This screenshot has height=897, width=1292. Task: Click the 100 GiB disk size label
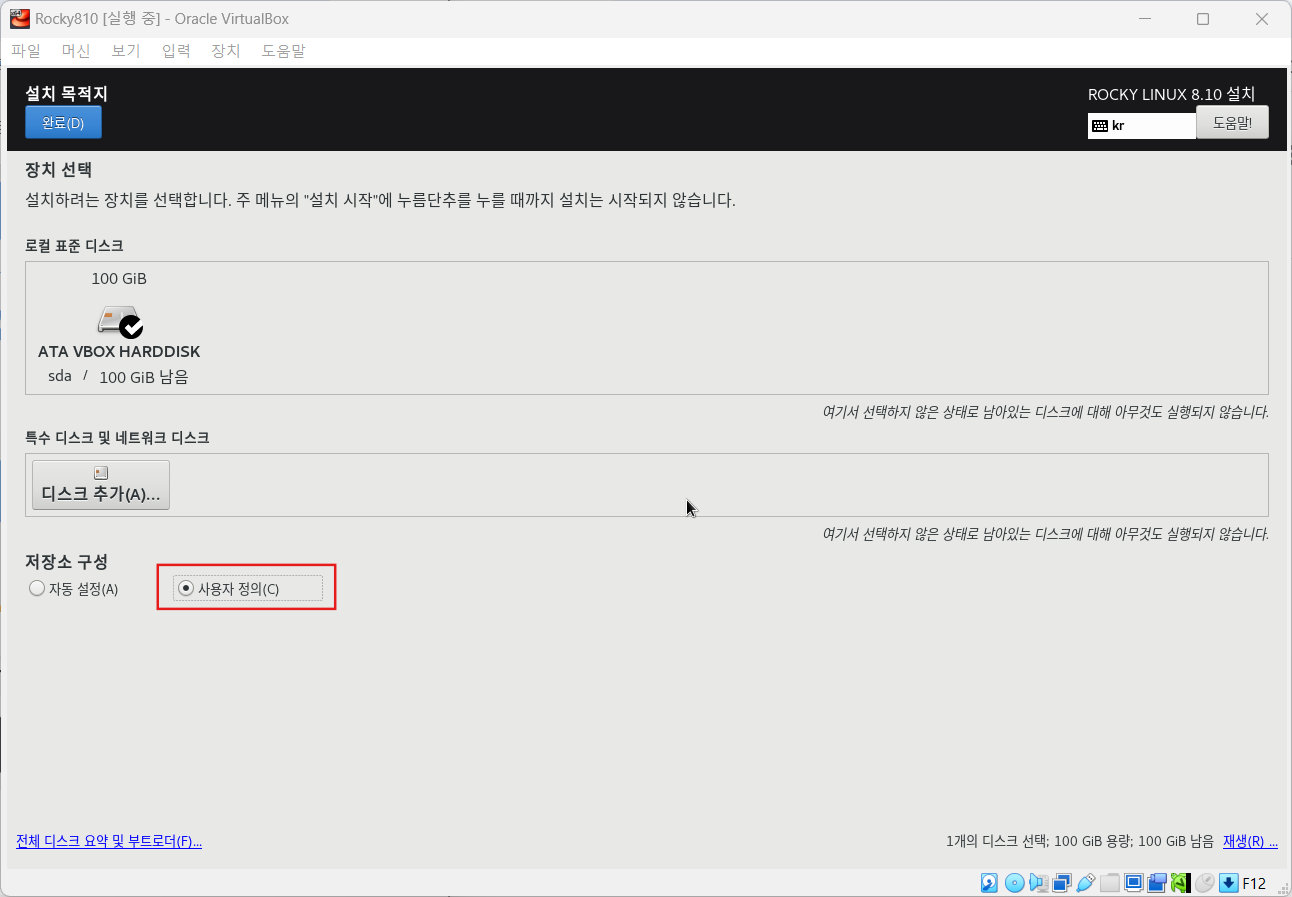click(x=119, y=279)
